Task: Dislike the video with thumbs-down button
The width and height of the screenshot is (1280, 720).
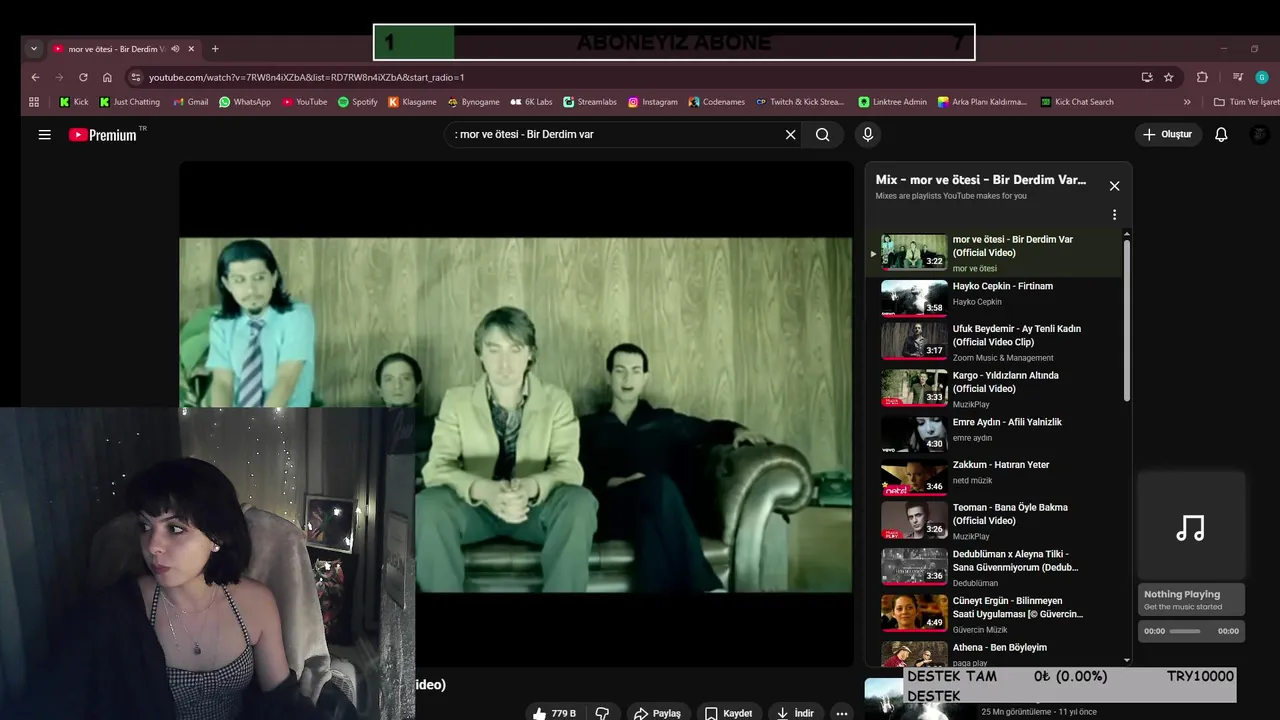Action: (x=602, y=713)
